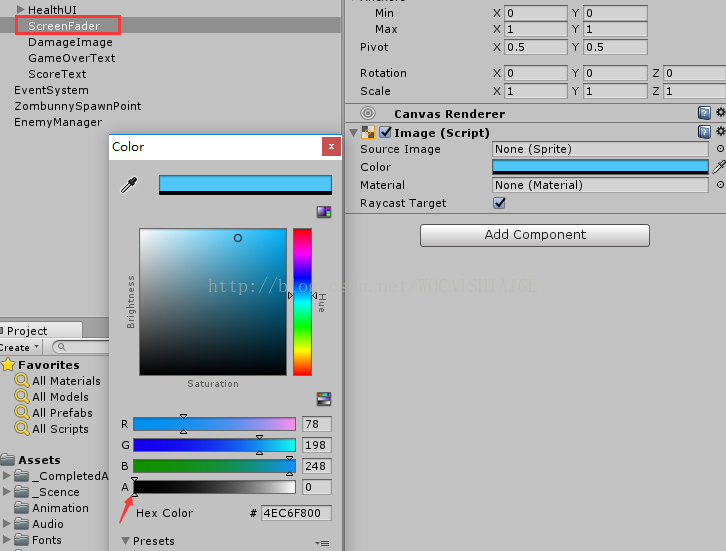The width and height of the screenshot is (726, 551).
Task: Click the alpha value field showing 0
Action: (317, 487)
